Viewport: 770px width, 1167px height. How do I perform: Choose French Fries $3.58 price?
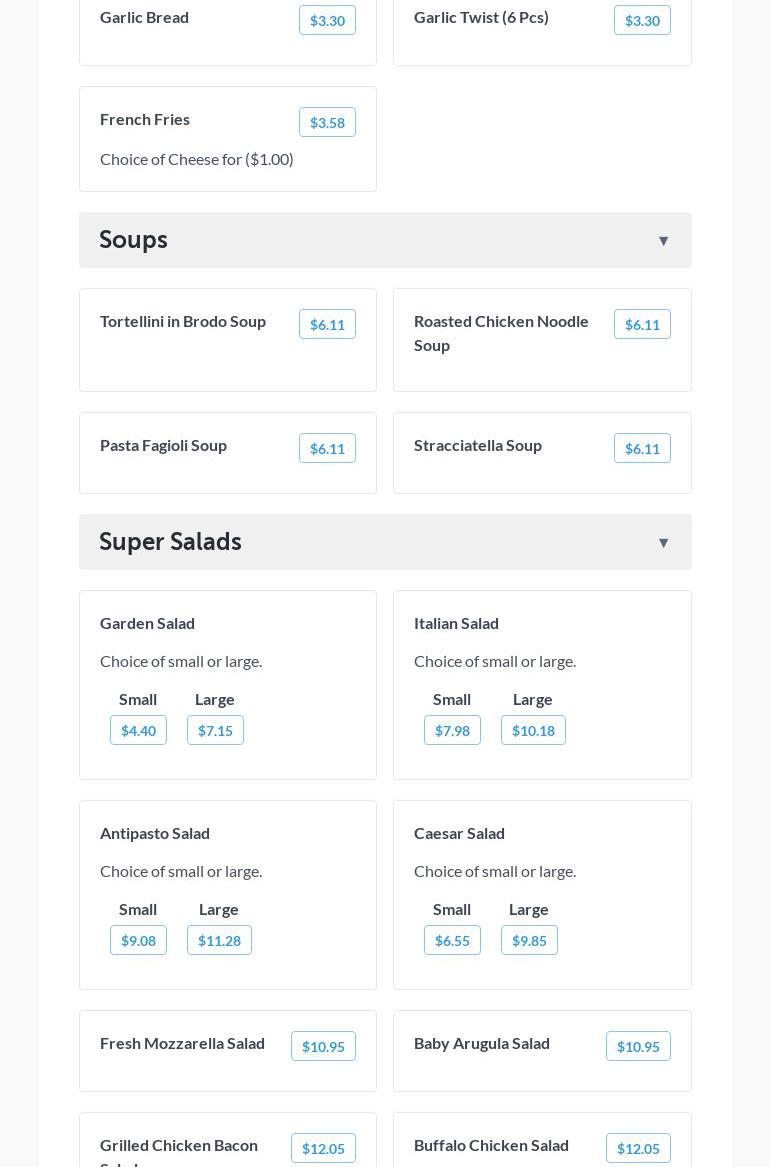point(327,122)
